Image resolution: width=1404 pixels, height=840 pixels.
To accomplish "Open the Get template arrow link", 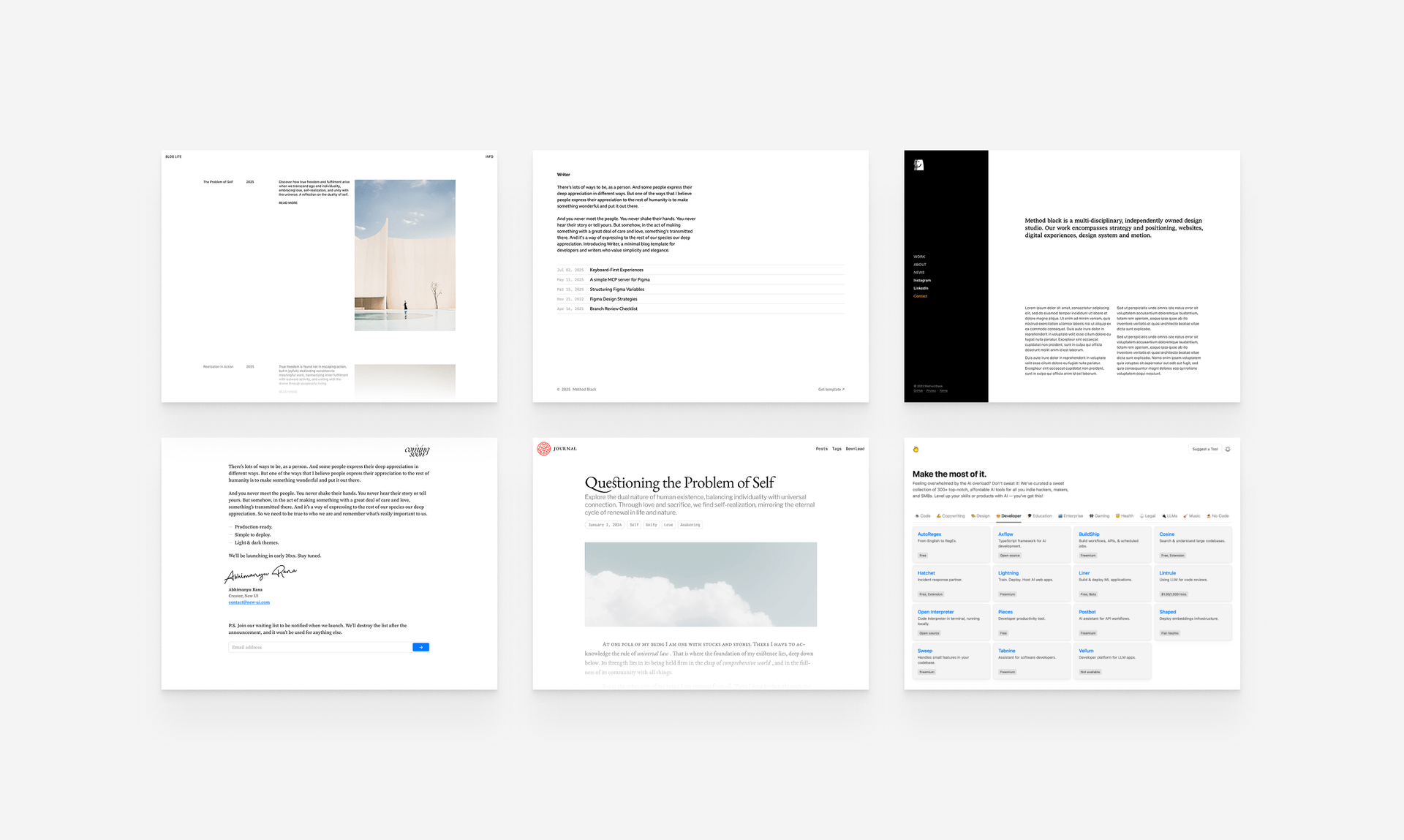I will [x=831, y=390].
